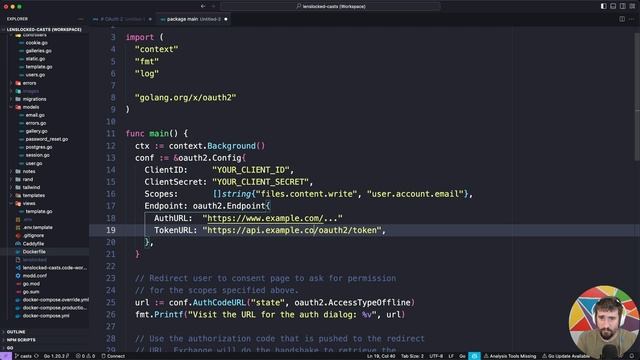Toggle the secondary sidebar layout icon
Image resolution: width=640 pixels, height=360 pixels.
coord(622,6)
